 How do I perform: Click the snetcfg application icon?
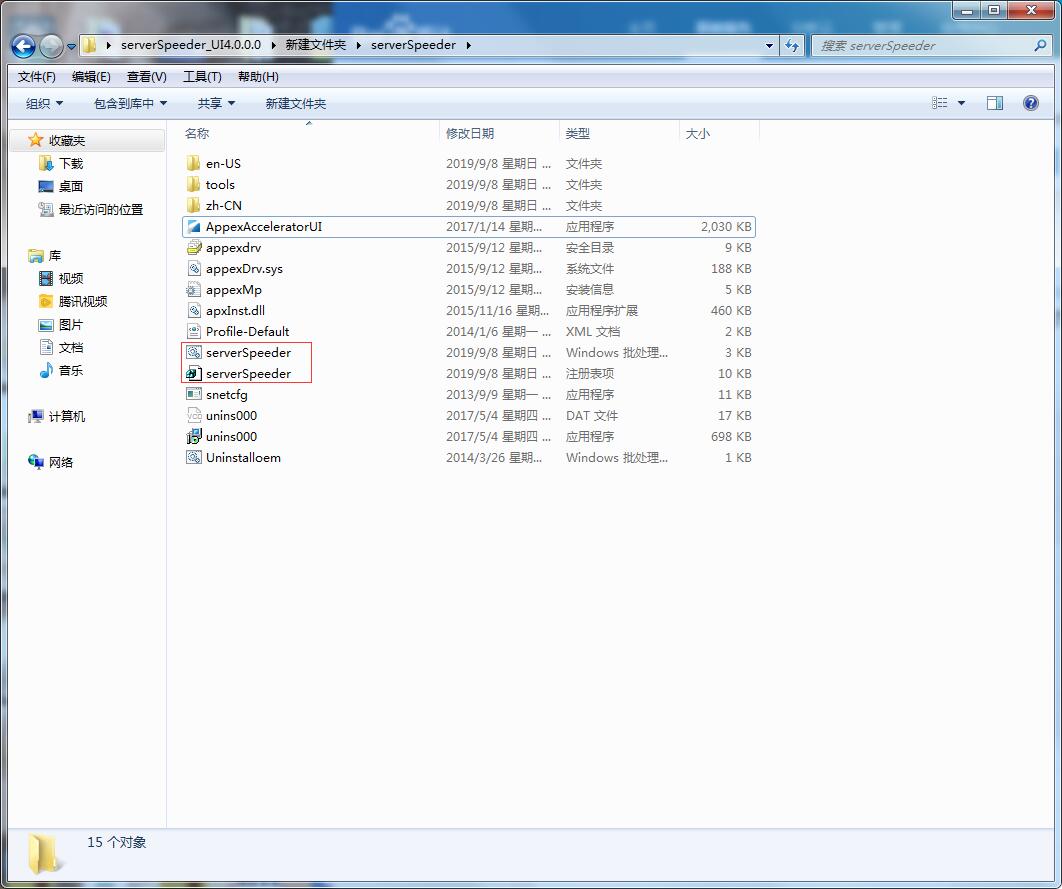194,395
